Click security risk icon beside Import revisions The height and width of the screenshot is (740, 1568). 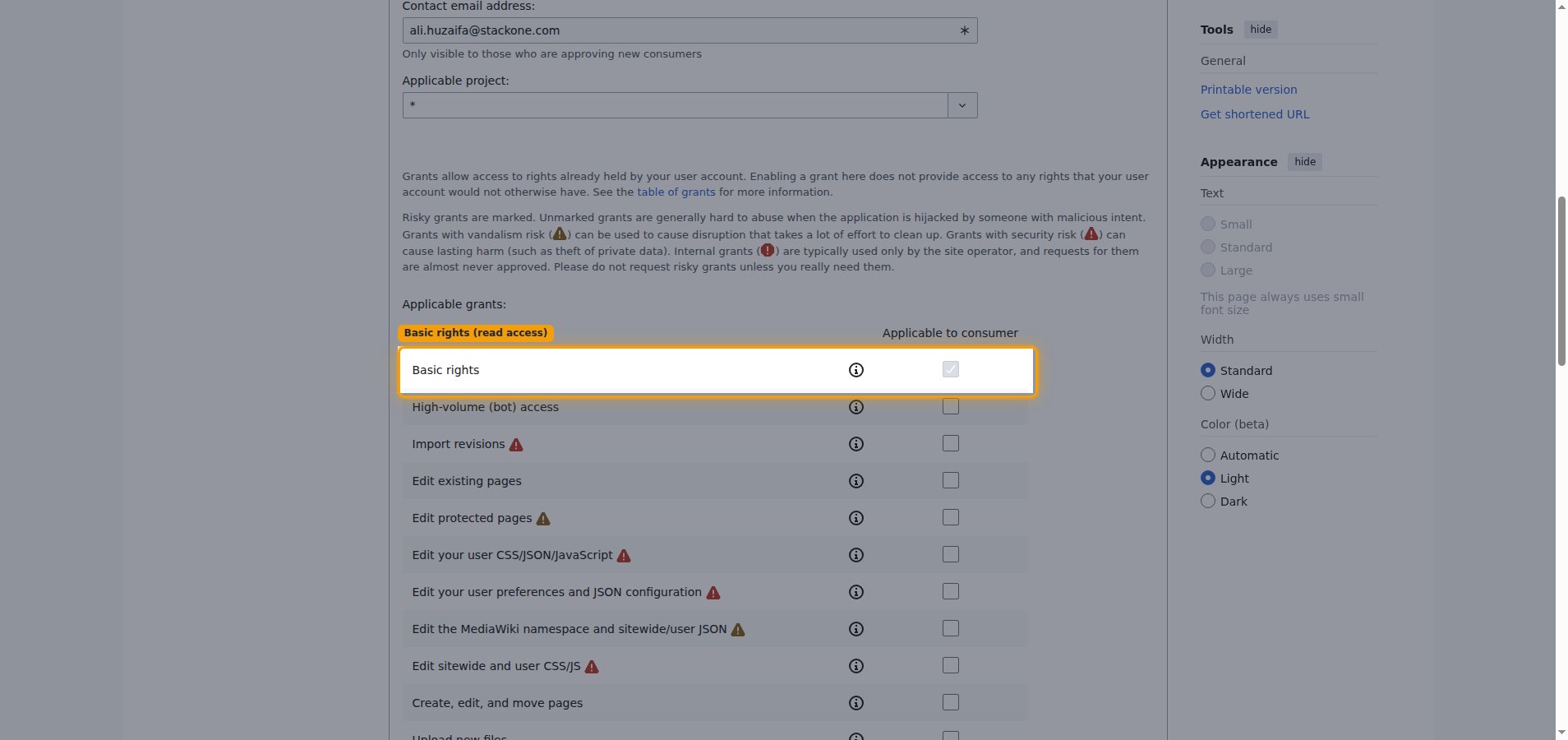(x=516, y=445)
